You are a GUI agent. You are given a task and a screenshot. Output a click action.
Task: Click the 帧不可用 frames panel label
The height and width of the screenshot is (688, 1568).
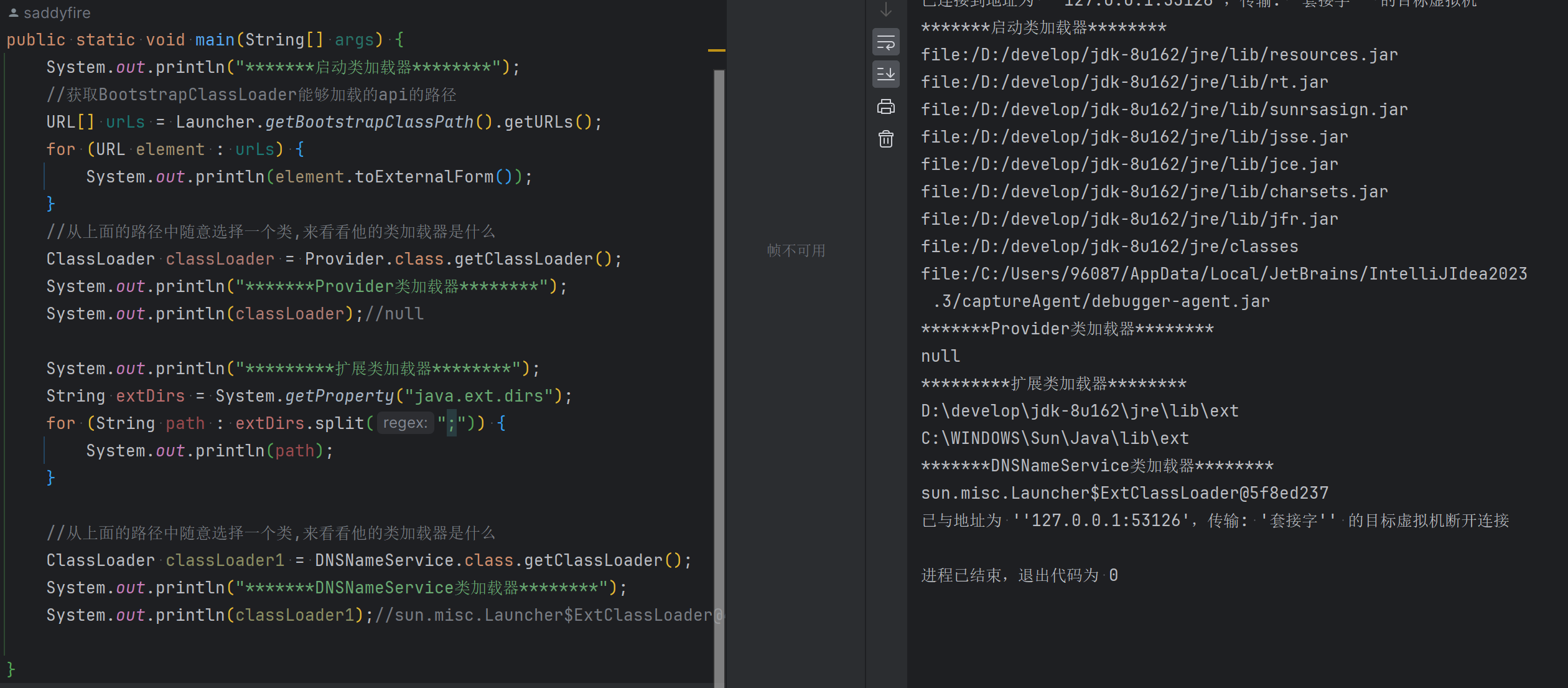[796, 251]
